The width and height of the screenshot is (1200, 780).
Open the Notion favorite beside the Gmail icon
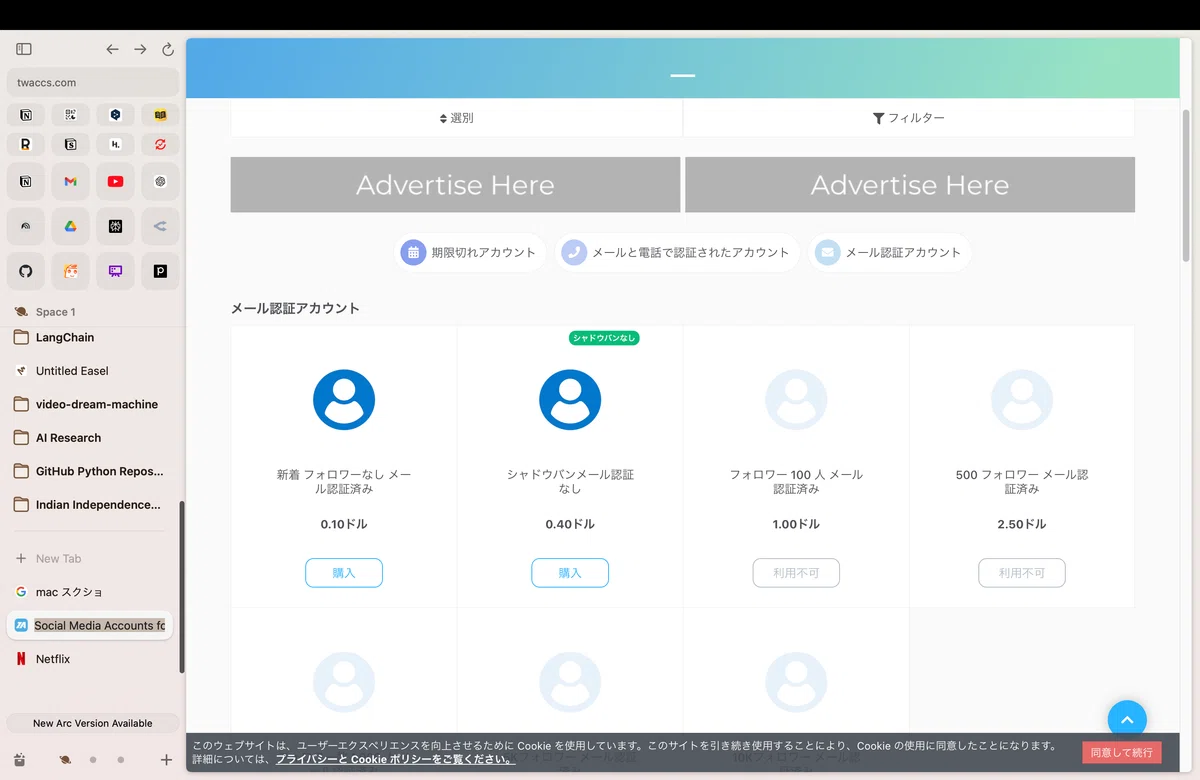[x=26, y=182]
